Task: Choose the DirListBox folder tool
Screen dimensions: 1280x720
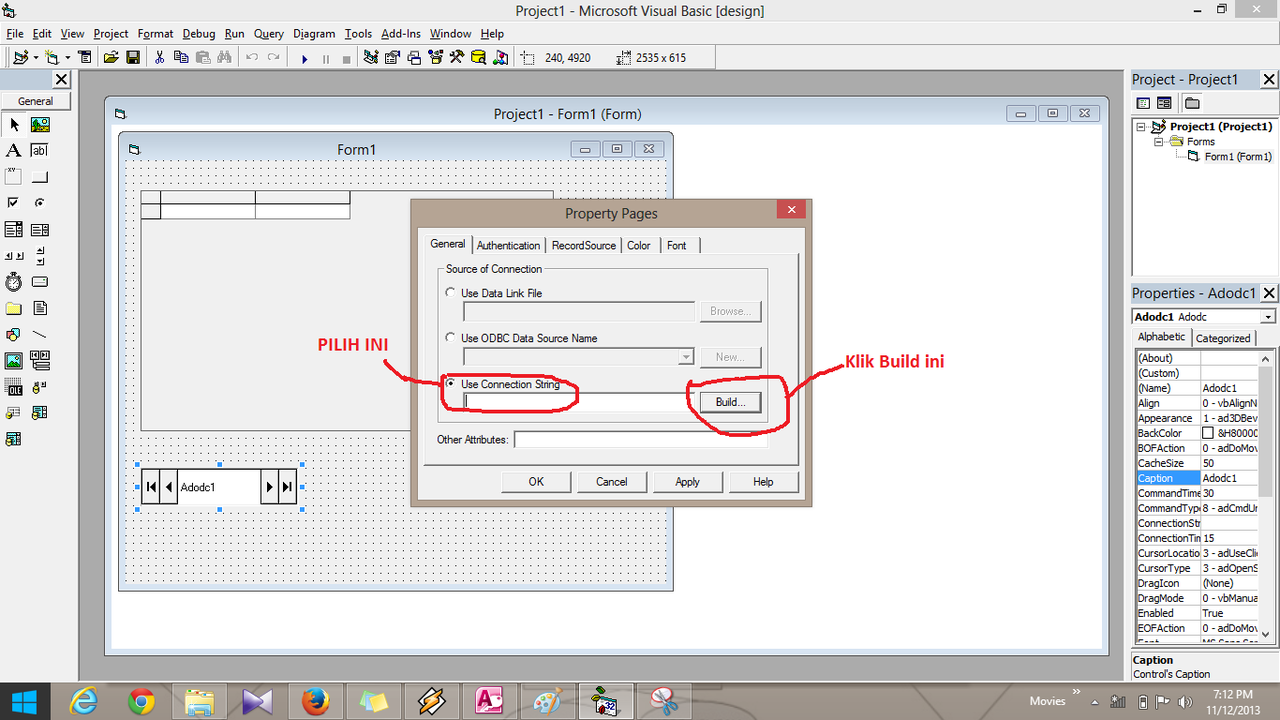Action: point(14,308)
